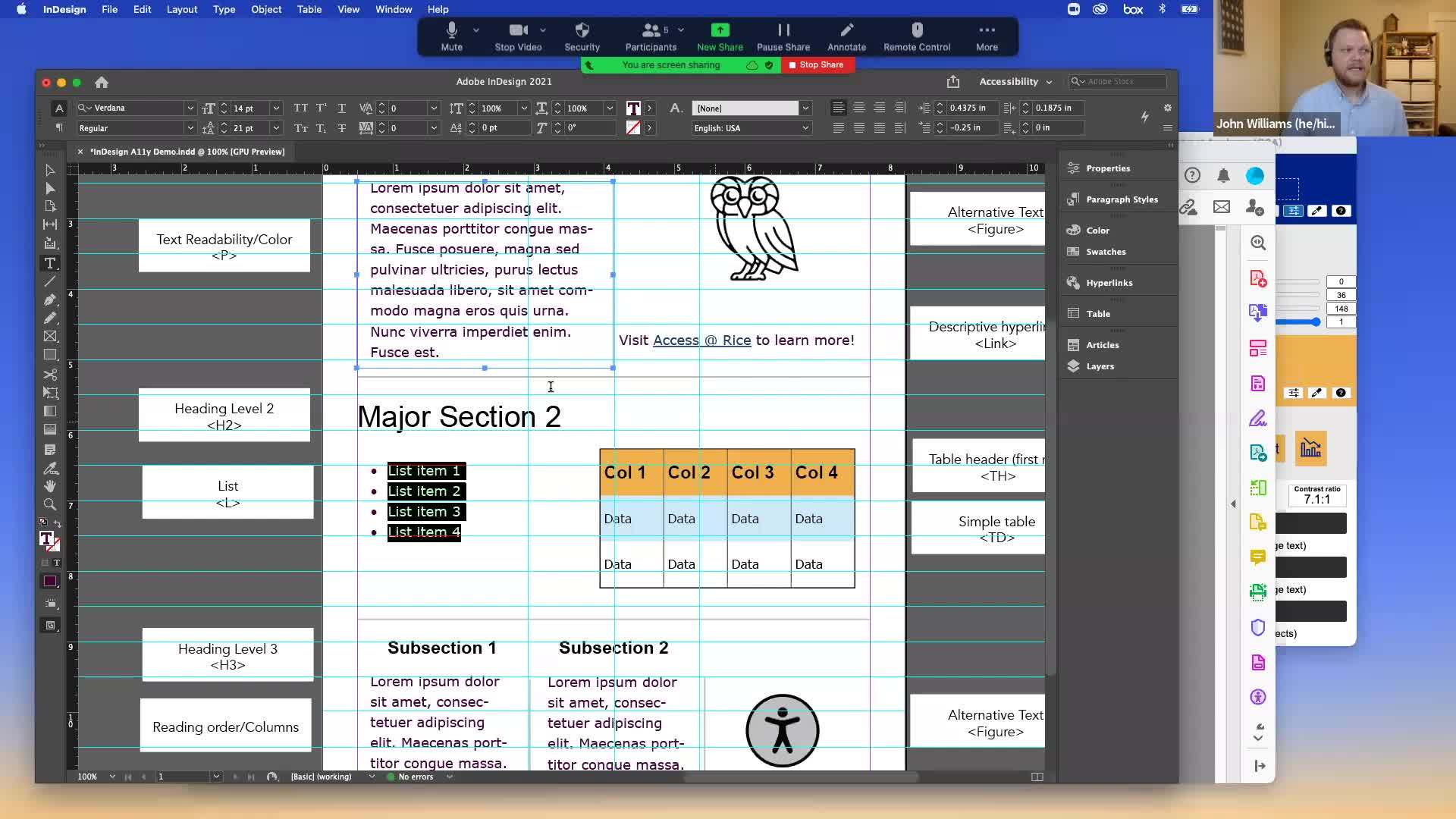Select the Free Transform tool
Screen dimensions: 1456x819
point(50,393)
